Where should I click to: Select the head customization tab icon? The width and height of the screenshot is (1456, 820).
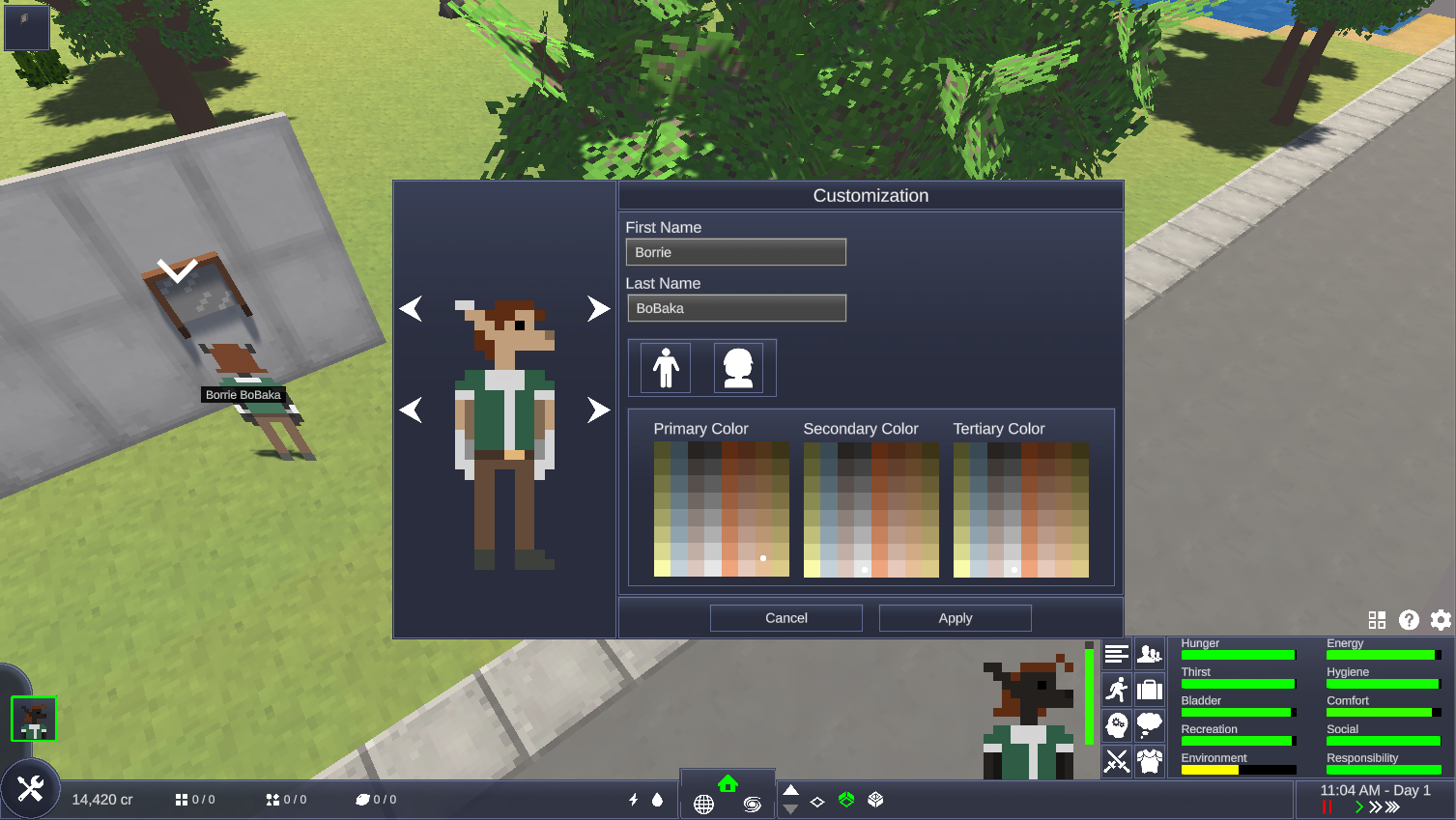(738, 367)
